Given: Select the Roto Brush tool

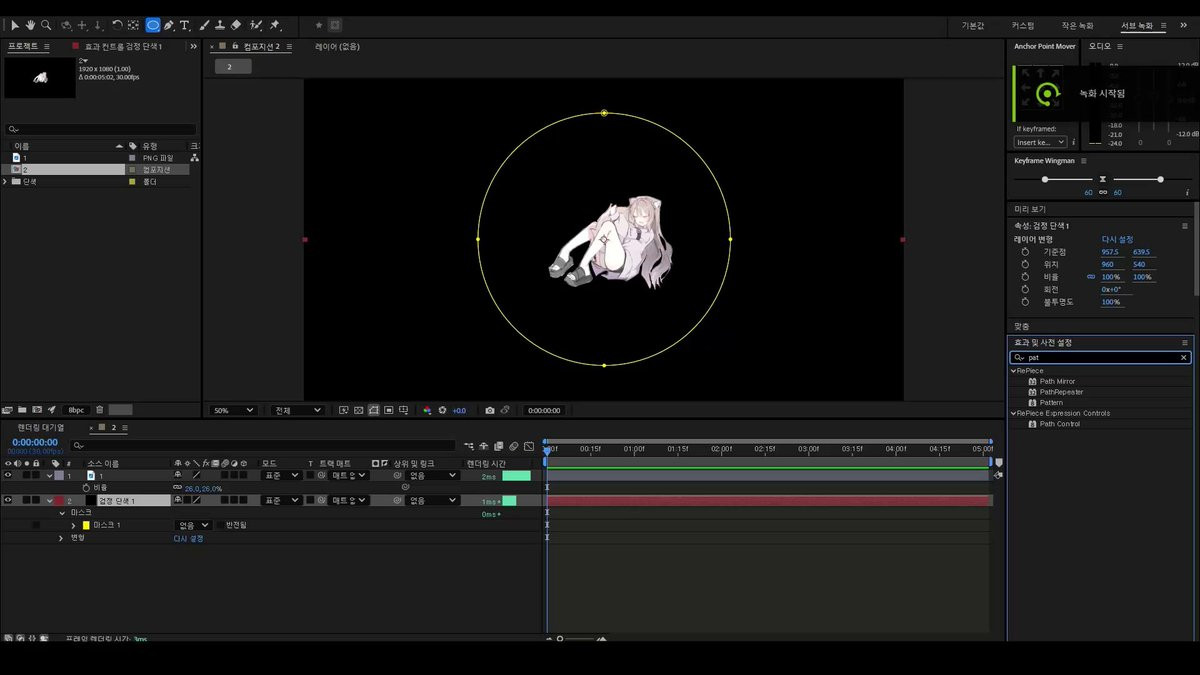Looking at the screenshot, I should (x=256, y=25).
